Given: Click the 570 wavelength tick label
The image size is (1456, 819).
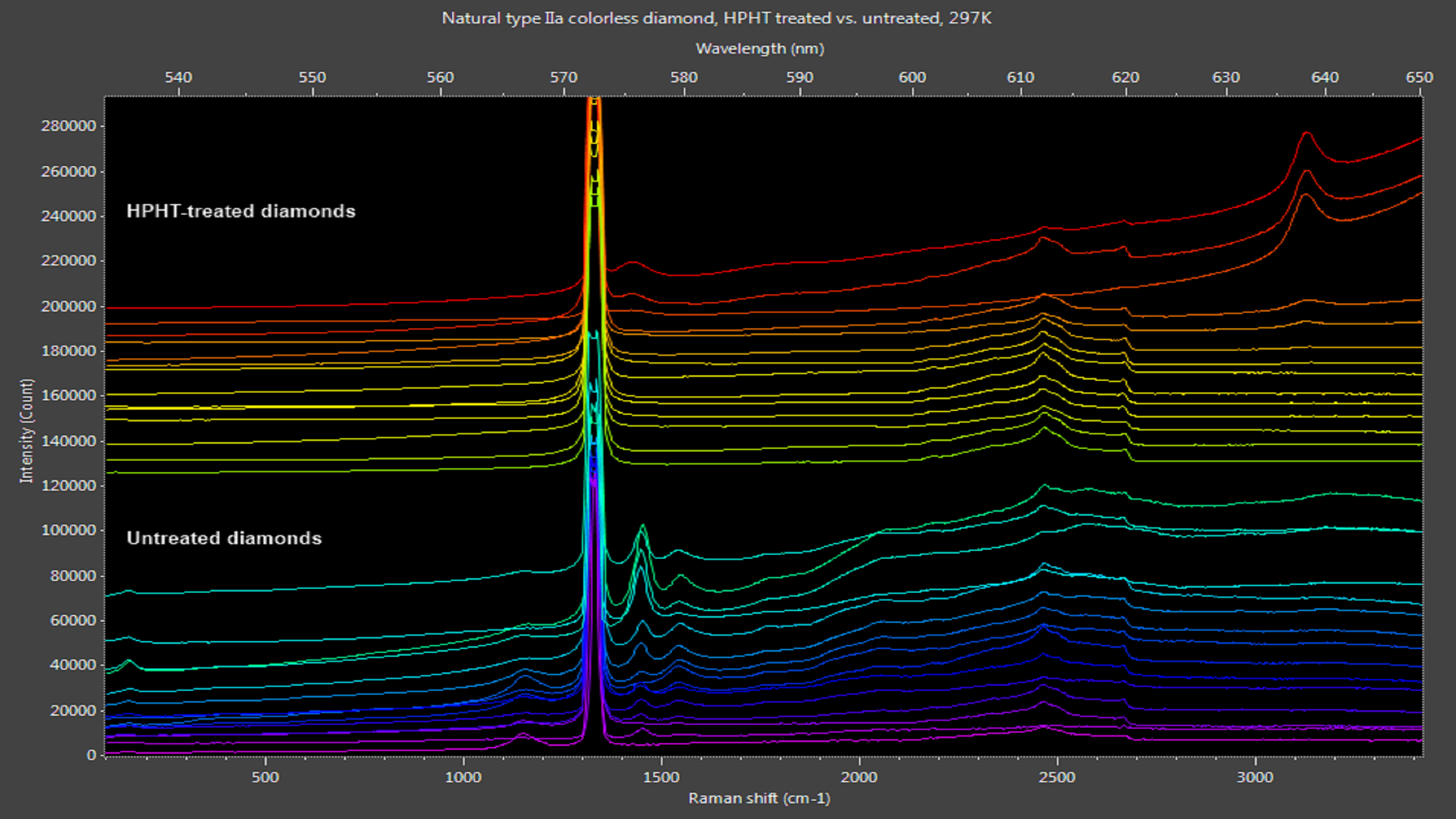Looking at the screenshot, I should coord(564,77).
